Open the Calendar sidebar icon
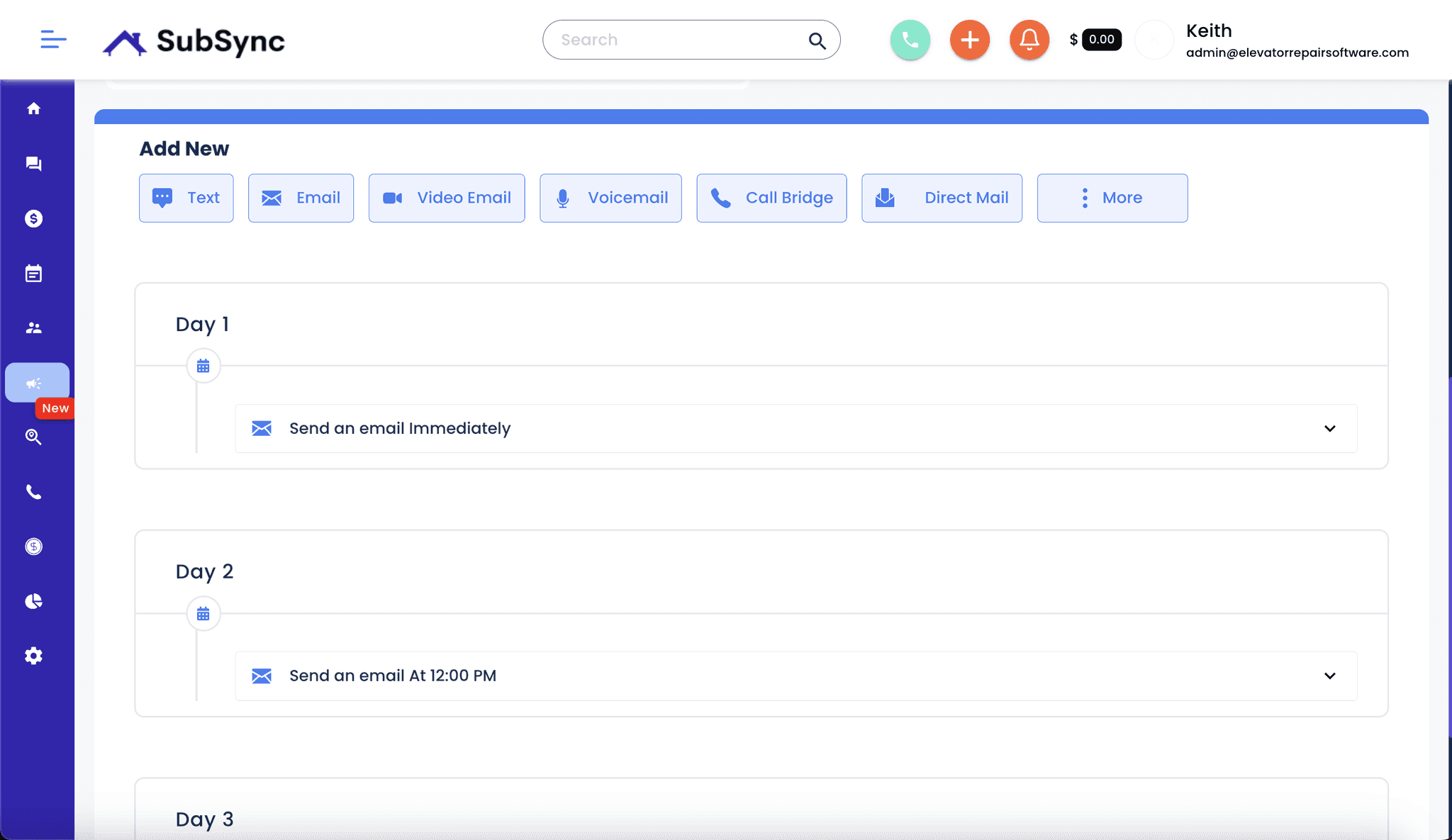This screenshot has height=840, width=1452. click(x=33, y=273)
